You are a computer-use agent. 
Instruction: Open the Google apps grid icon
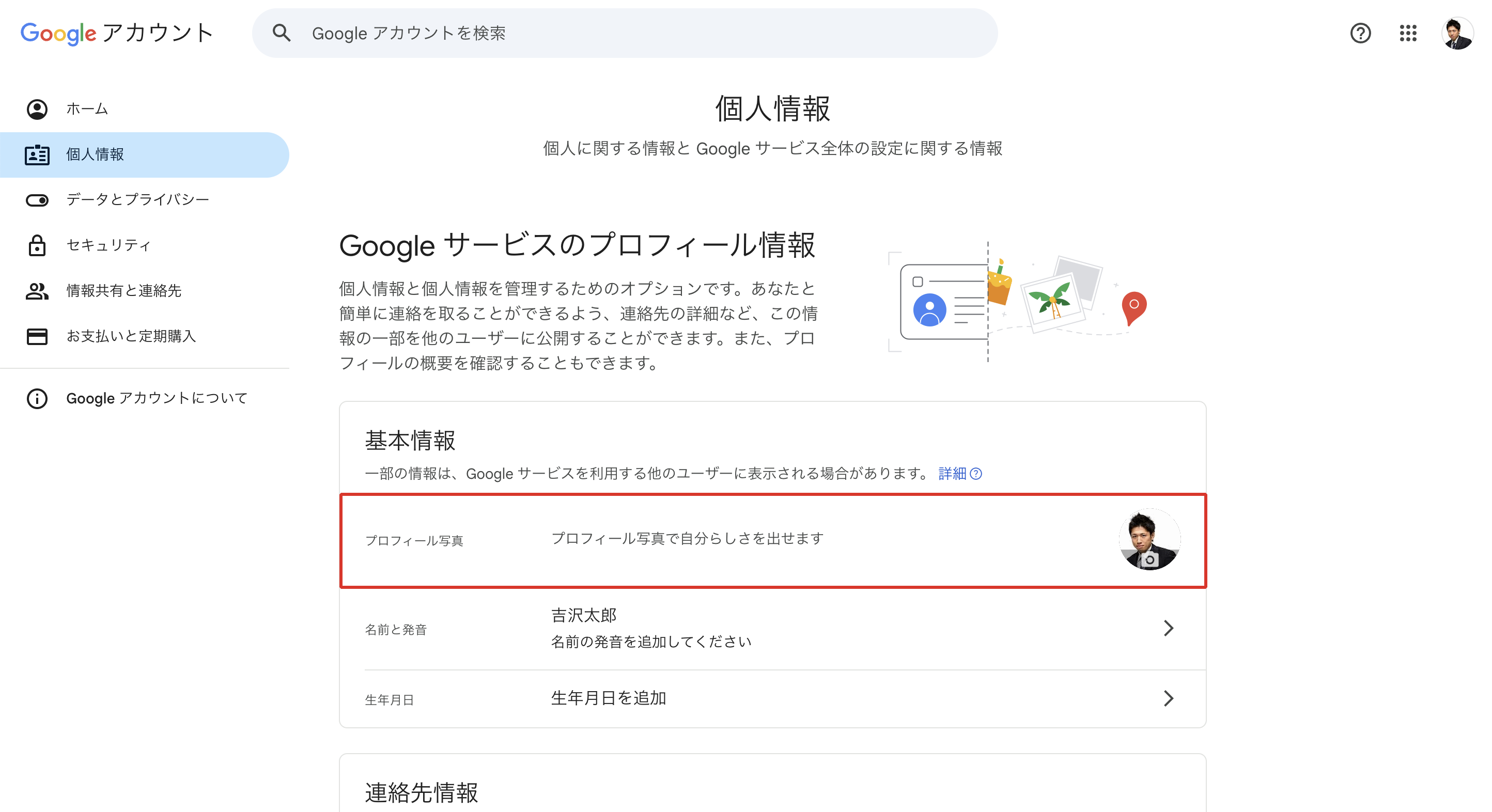(1408, 33)
